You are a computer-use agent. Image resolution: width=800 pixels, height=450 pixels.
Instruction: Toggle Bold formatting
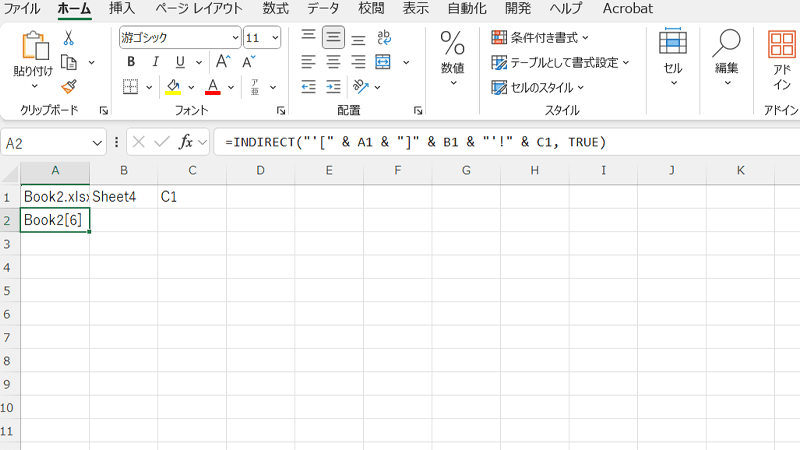click(130, 62)
